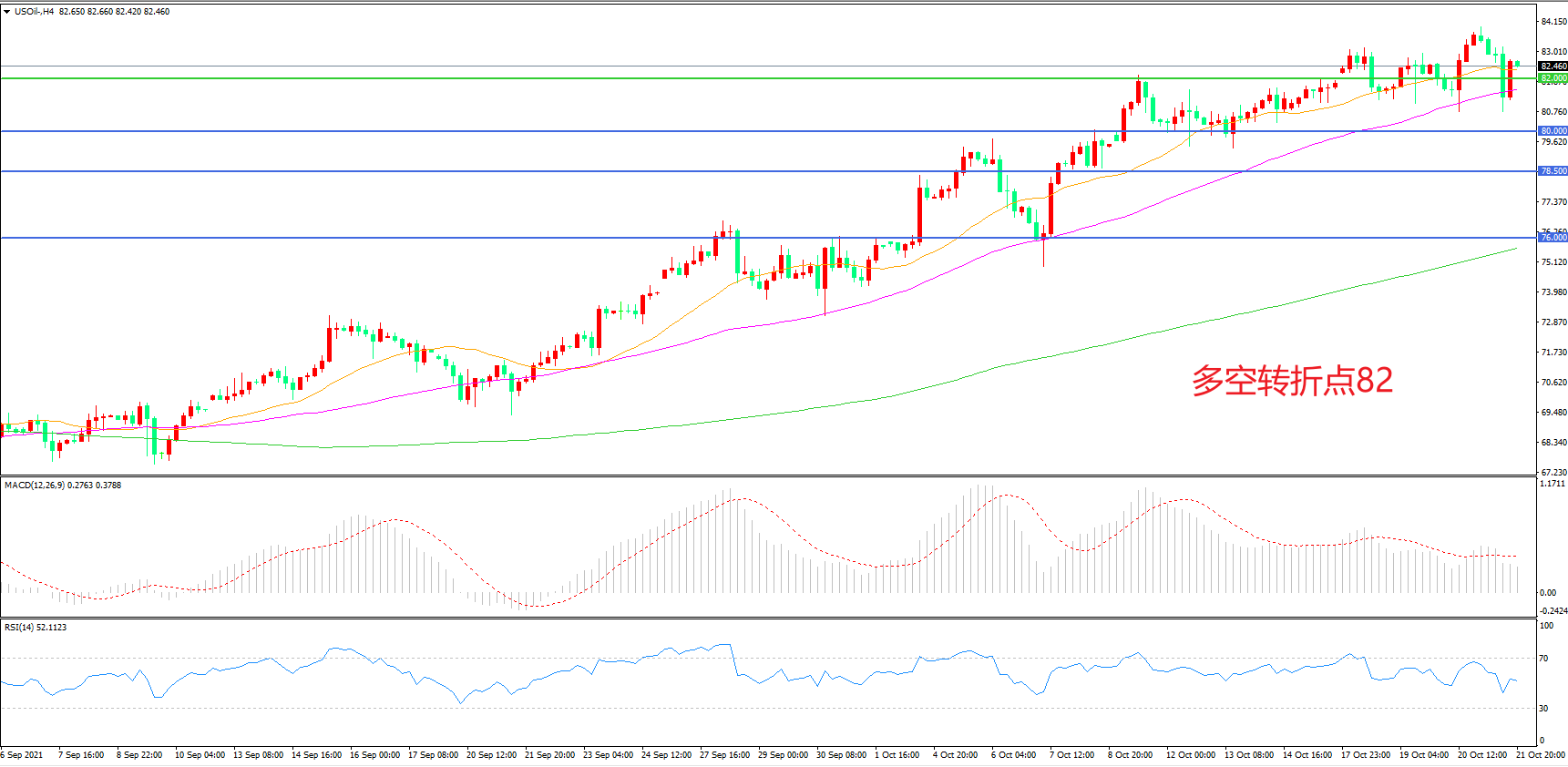1568x767 pixels.
Task: Click the 1.1711 MACD scale maximum label
Action: (1552, 484)
